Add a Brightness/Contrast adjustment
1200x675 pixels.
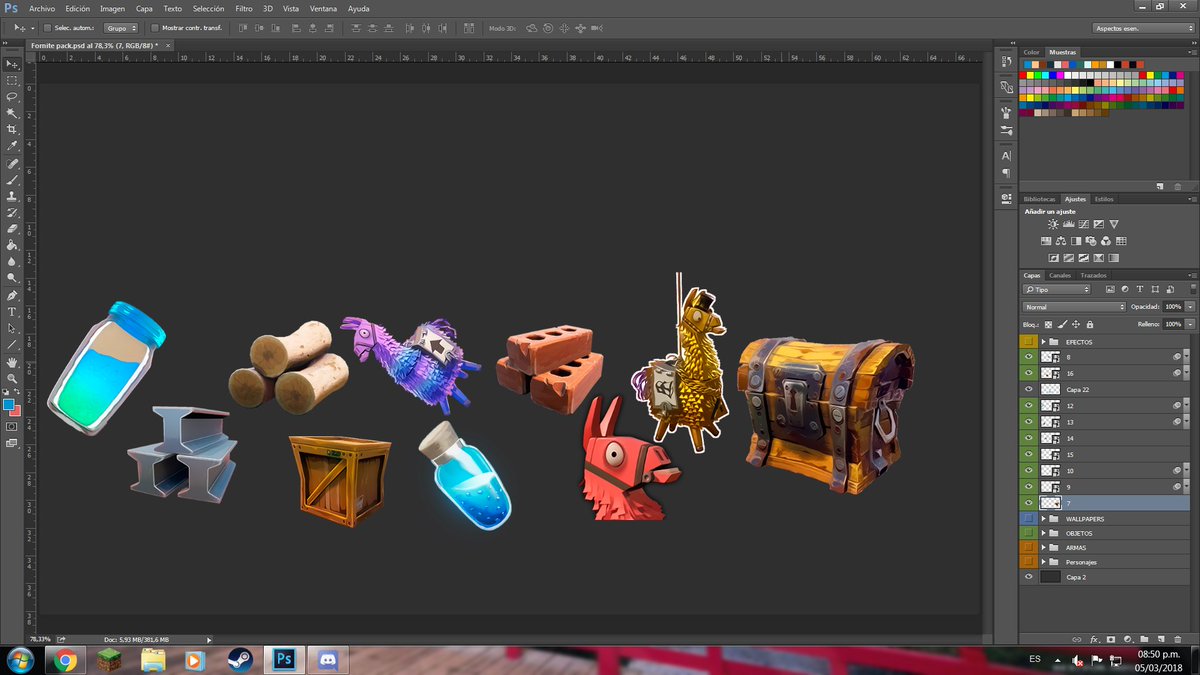[1052, 224]
